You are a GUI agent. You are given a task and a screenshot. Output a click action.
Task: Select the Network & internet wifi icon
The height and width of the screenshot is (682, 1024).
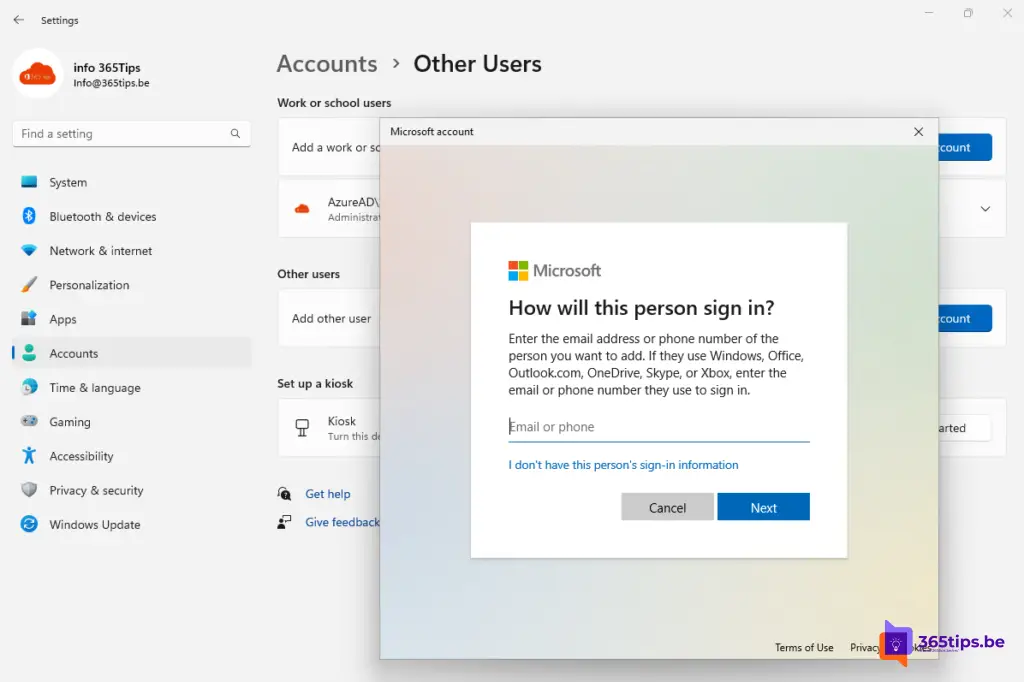(29, 251)
